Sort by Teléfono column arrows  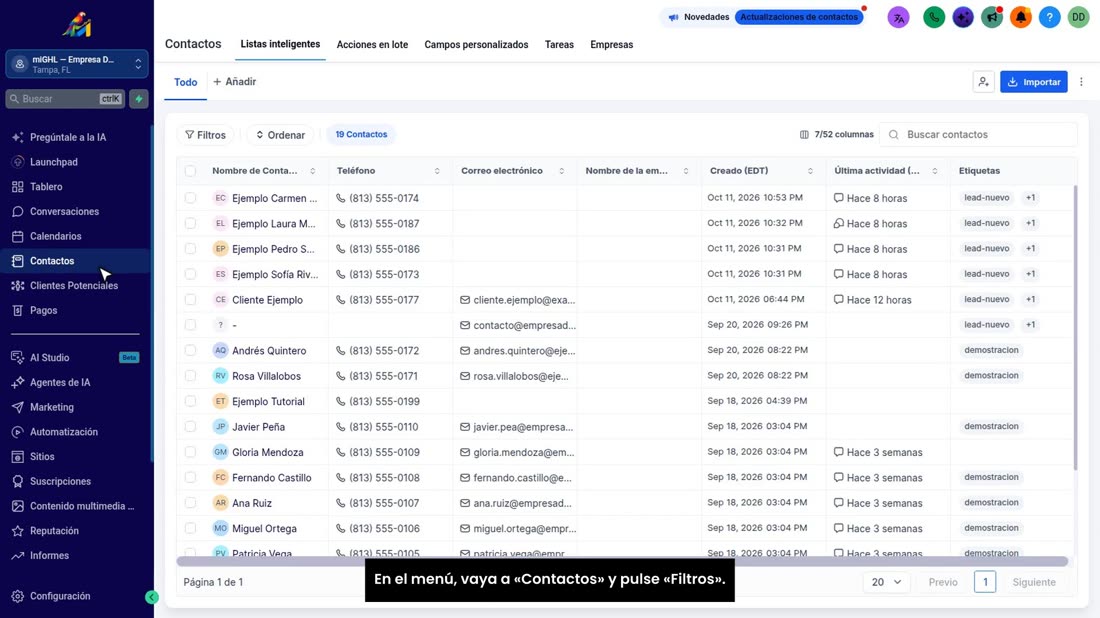coord(437,171)
